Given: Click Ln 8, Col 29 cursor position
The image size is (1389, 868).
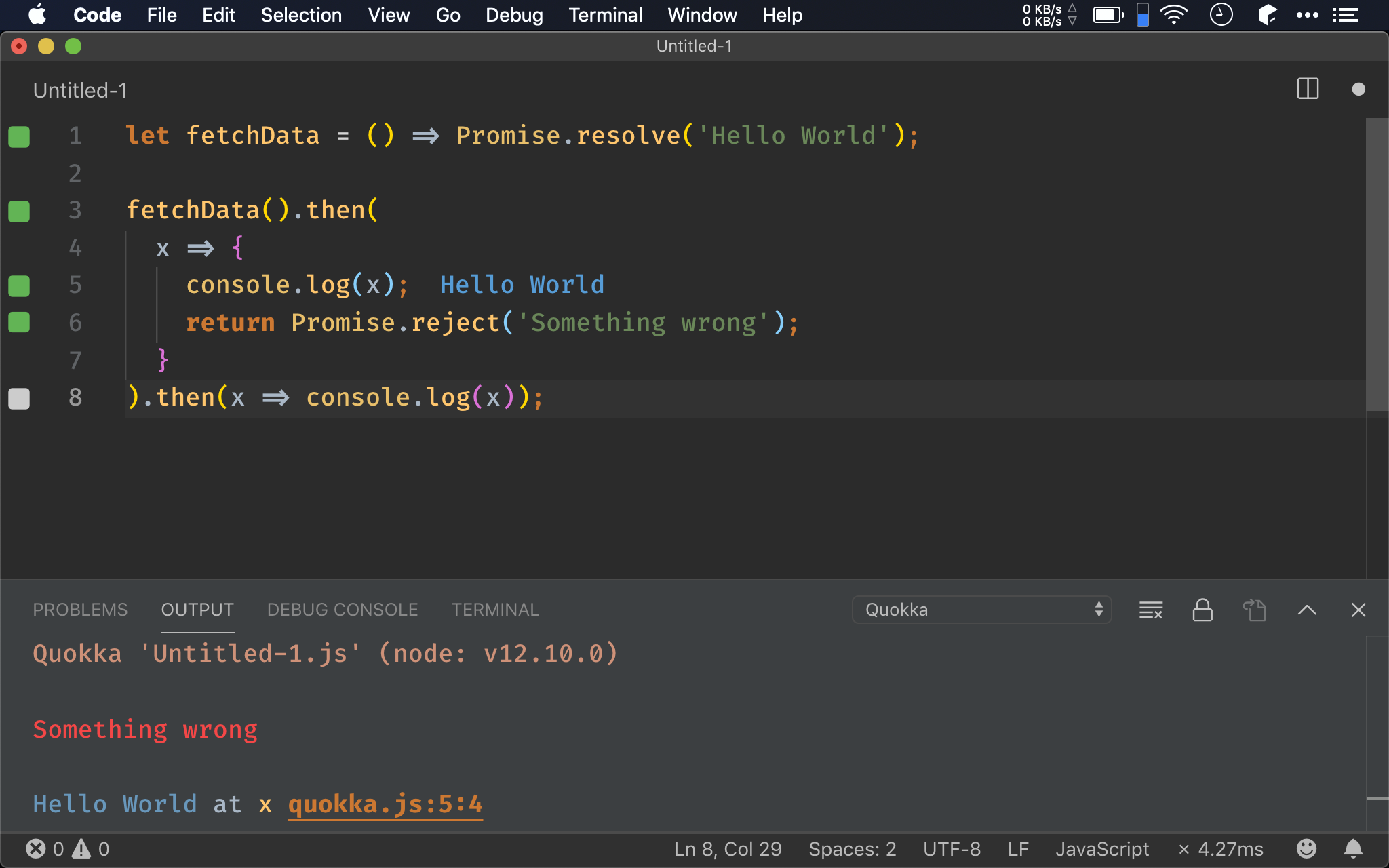Looking at the screenshot, I should [728, 849].
